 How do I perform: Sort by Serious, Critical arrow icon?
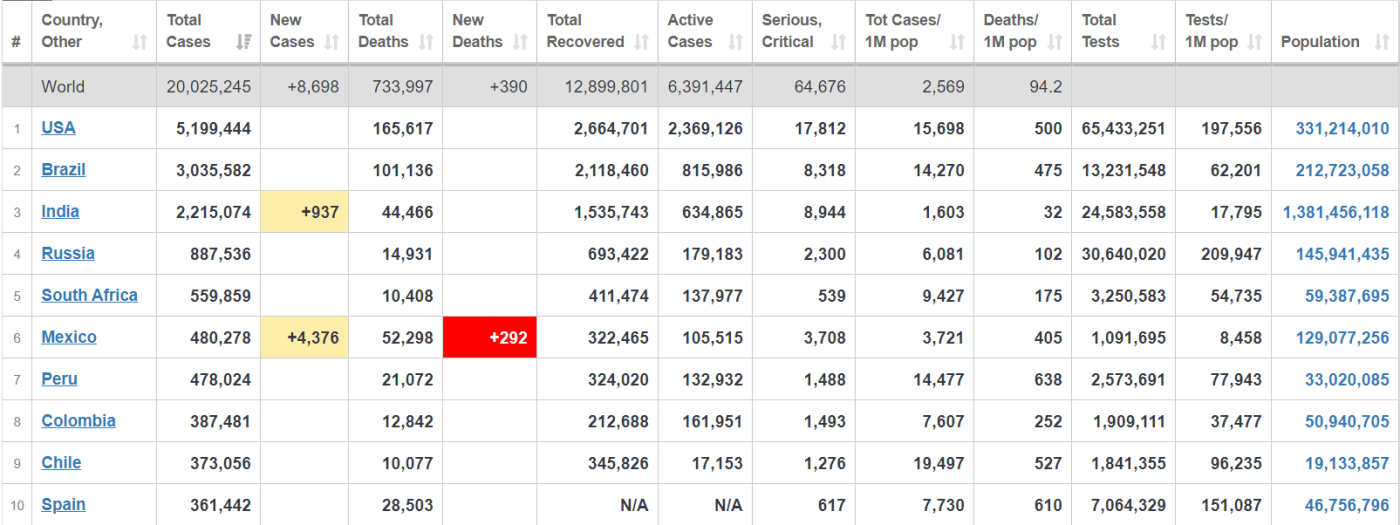pyautogui.click(x=839, y=42)
